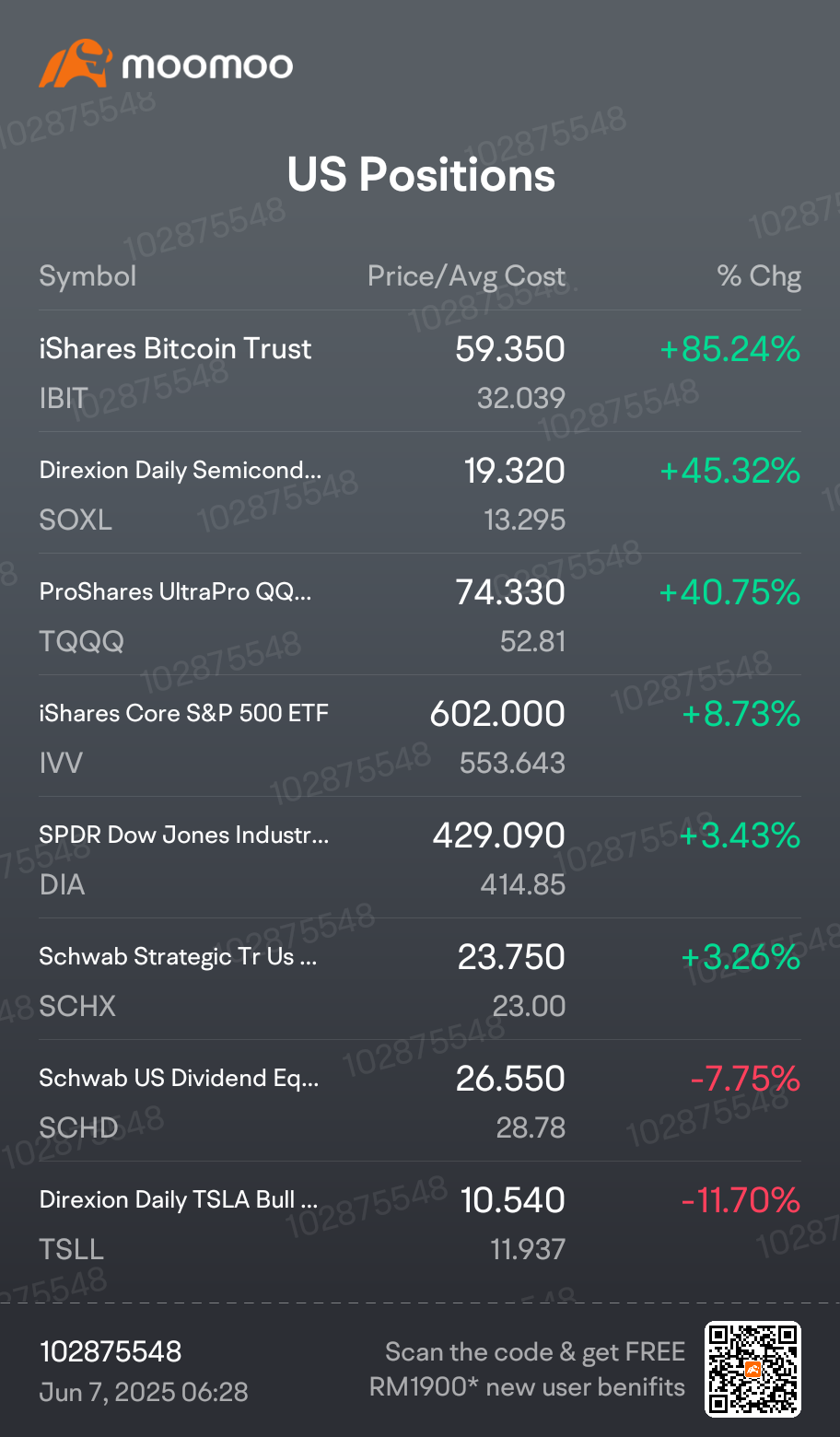Screen dimensions: 840x1437
Task: Select the SPDR Dow Jones Industr... position name
Action: point(183,835)
